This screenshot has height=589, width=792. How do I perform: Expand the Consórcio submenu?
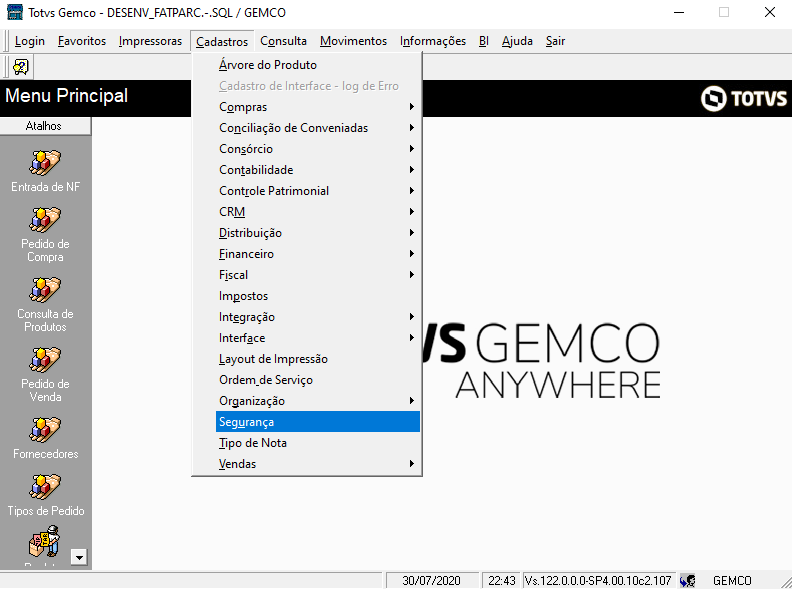318,149
